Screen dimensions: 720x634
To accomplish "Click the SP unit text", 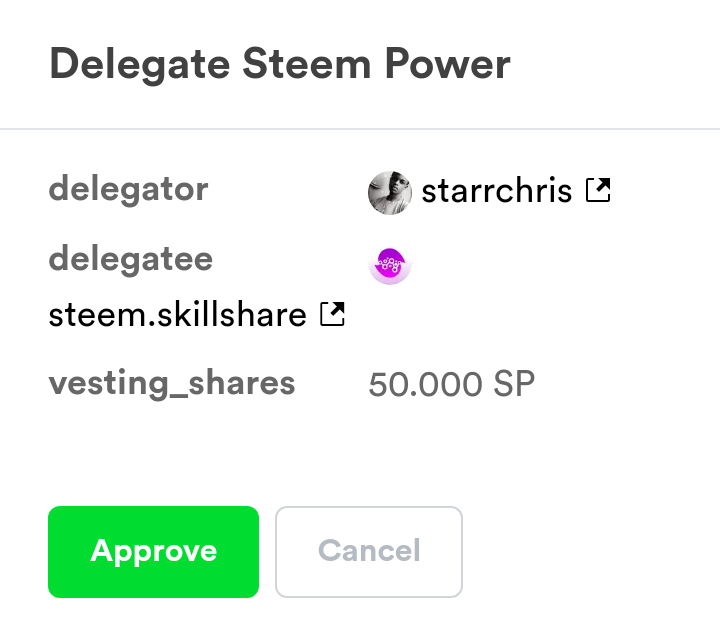I will click(x=514, y=384).
